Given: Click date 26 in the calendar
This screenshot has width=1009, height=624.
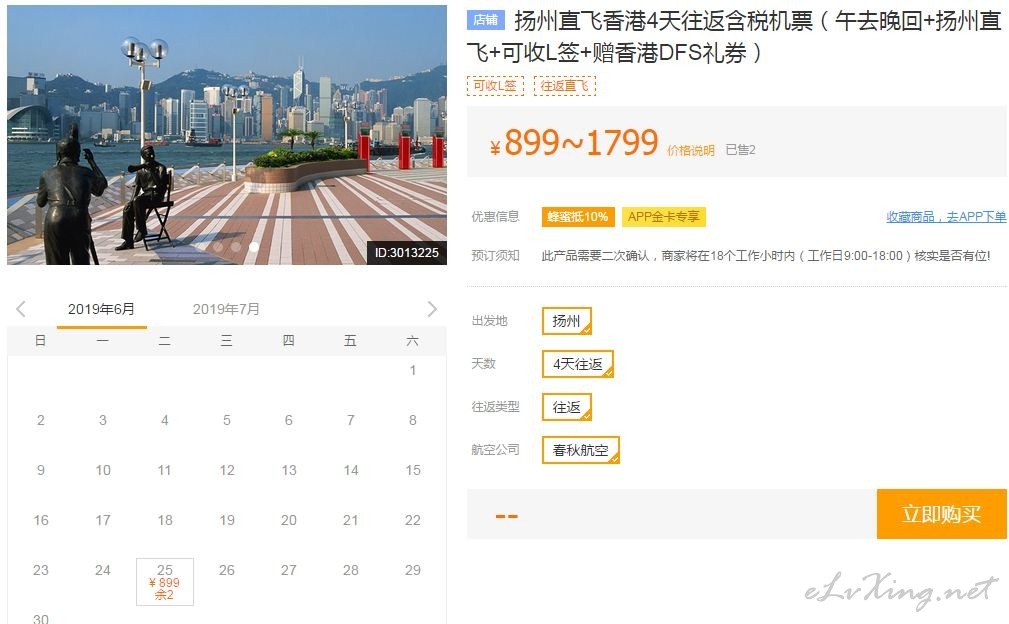Looking at the screenshot, I should pos(227,570).
